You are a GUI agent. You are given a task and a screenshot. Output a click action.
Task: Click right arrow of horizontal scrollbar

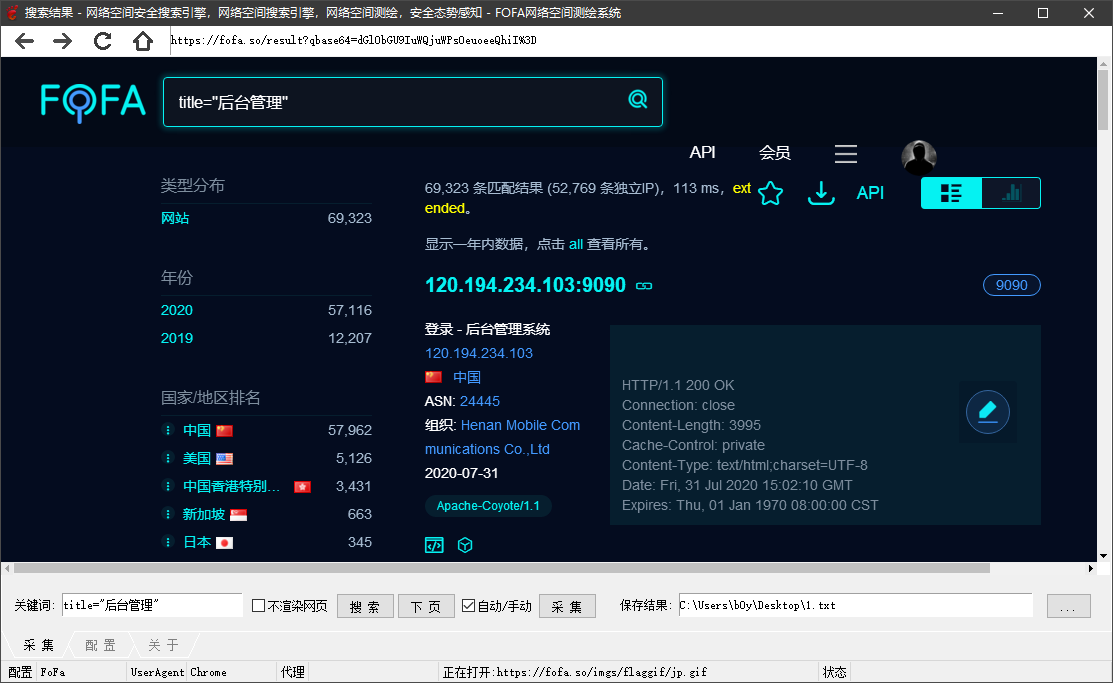point(1091,568)
